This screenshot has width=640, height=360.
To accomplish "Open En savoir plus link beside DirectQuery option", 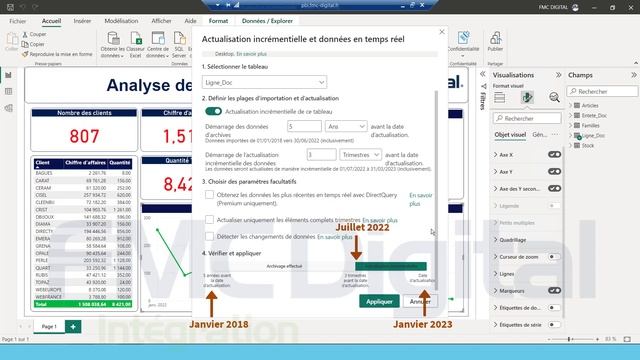I will [x=420, y=199].
